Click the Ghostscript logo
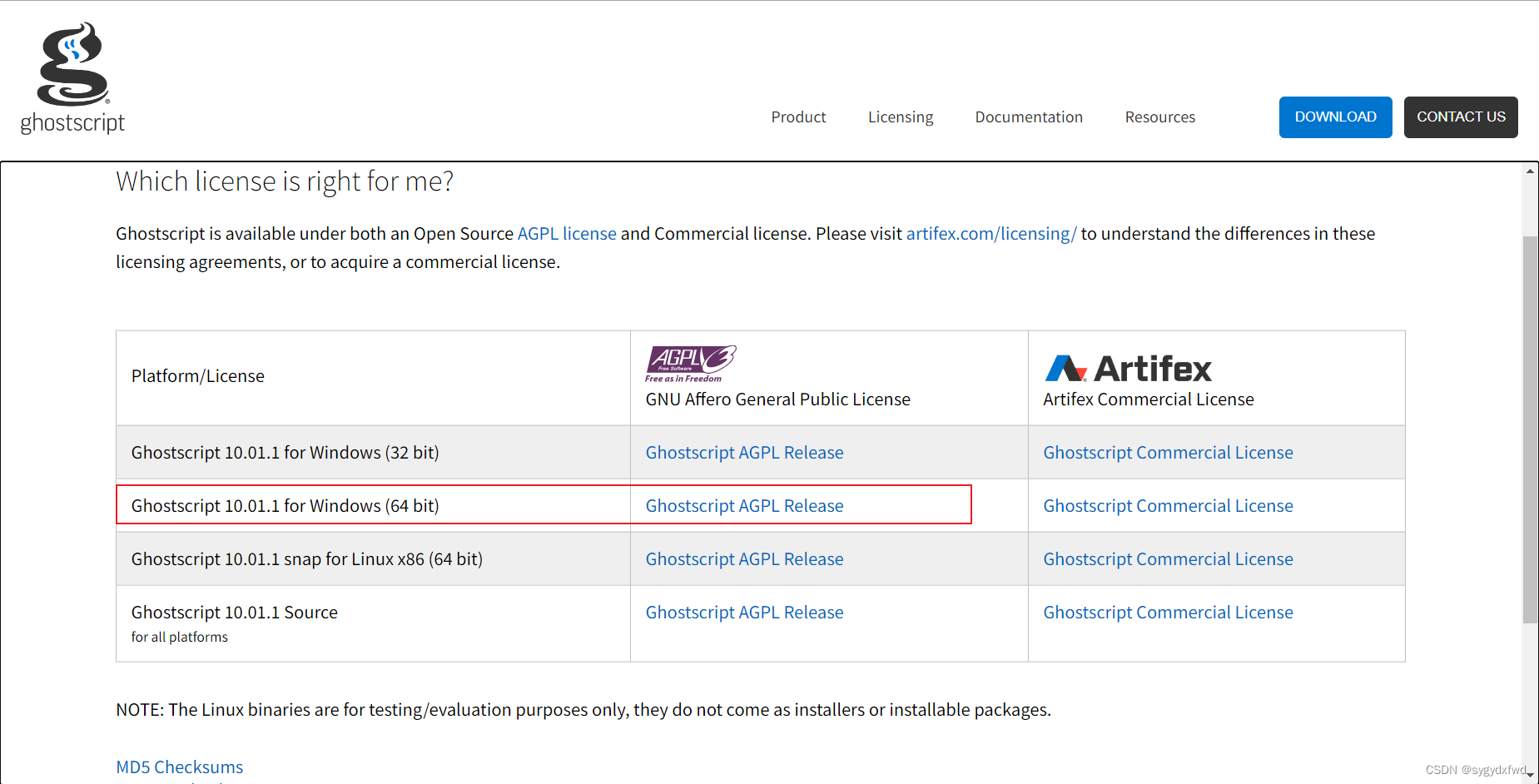This screenshot has width=1539, height=784. (x=72, y=78)
